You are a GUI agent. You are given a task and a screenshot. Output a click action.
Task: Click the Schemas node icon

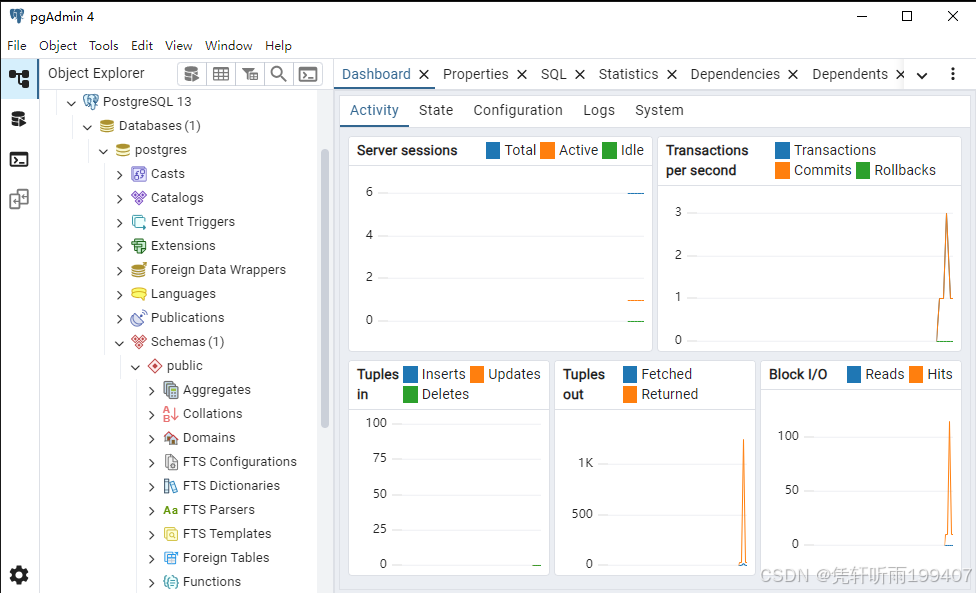tap(139, 342)
